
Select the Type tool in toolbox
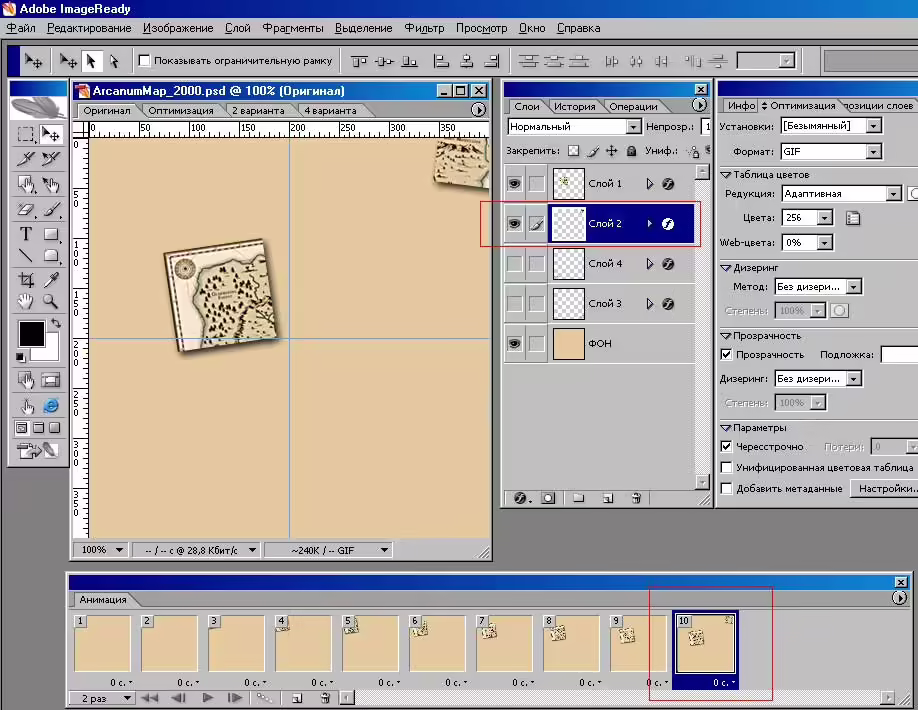(26, 234)
